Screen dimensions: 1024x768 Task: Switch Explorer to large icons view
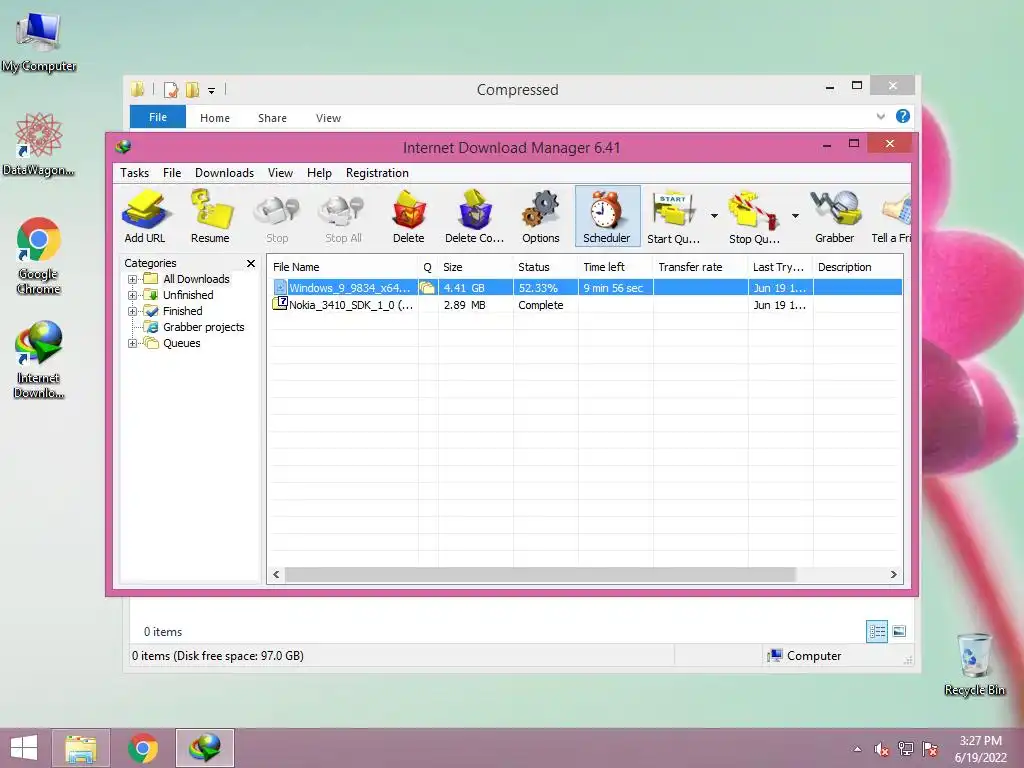pyautogui.click(x=899, y=632)
